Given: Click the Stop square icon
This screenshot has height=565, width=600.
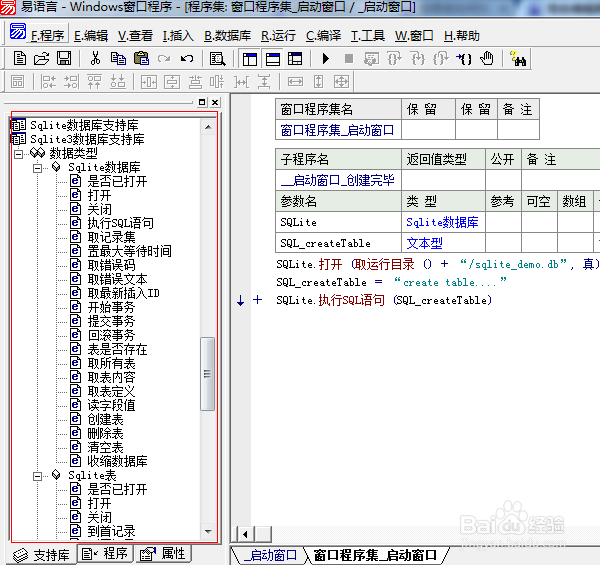Looking at the screenshot, I should 349,59.
